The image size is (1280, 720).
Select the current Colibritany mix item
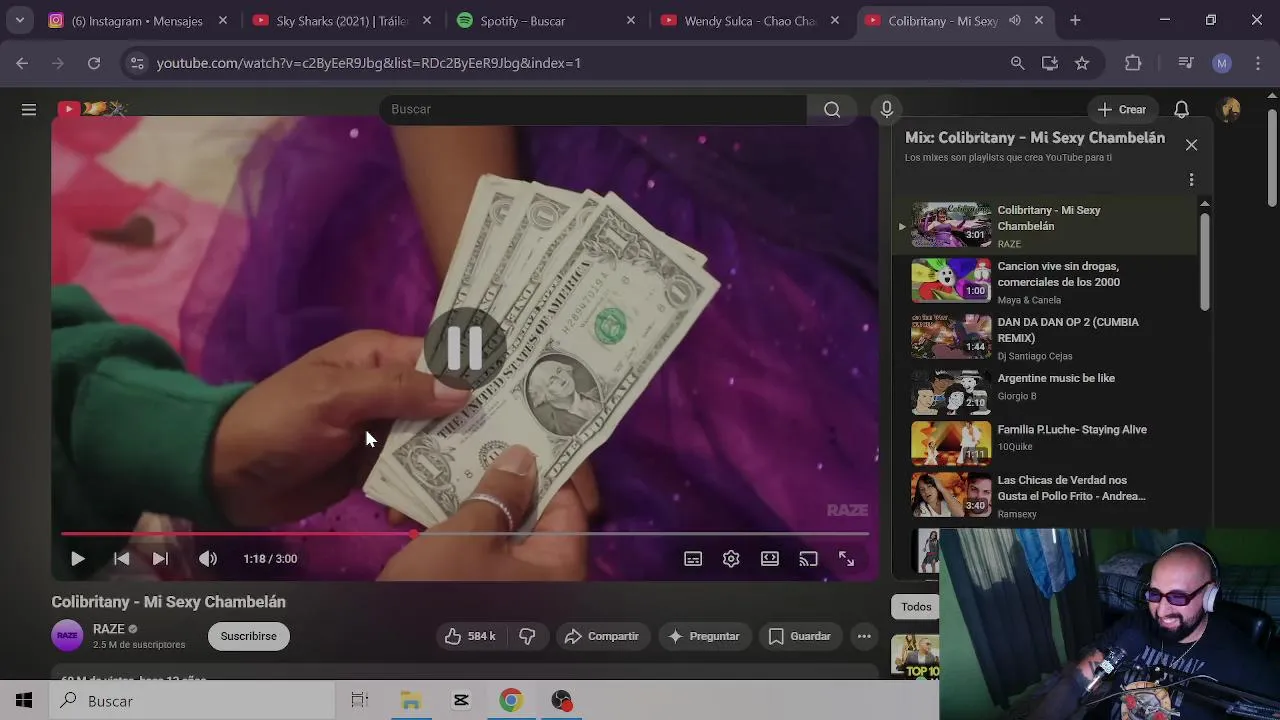point(1045,226)
